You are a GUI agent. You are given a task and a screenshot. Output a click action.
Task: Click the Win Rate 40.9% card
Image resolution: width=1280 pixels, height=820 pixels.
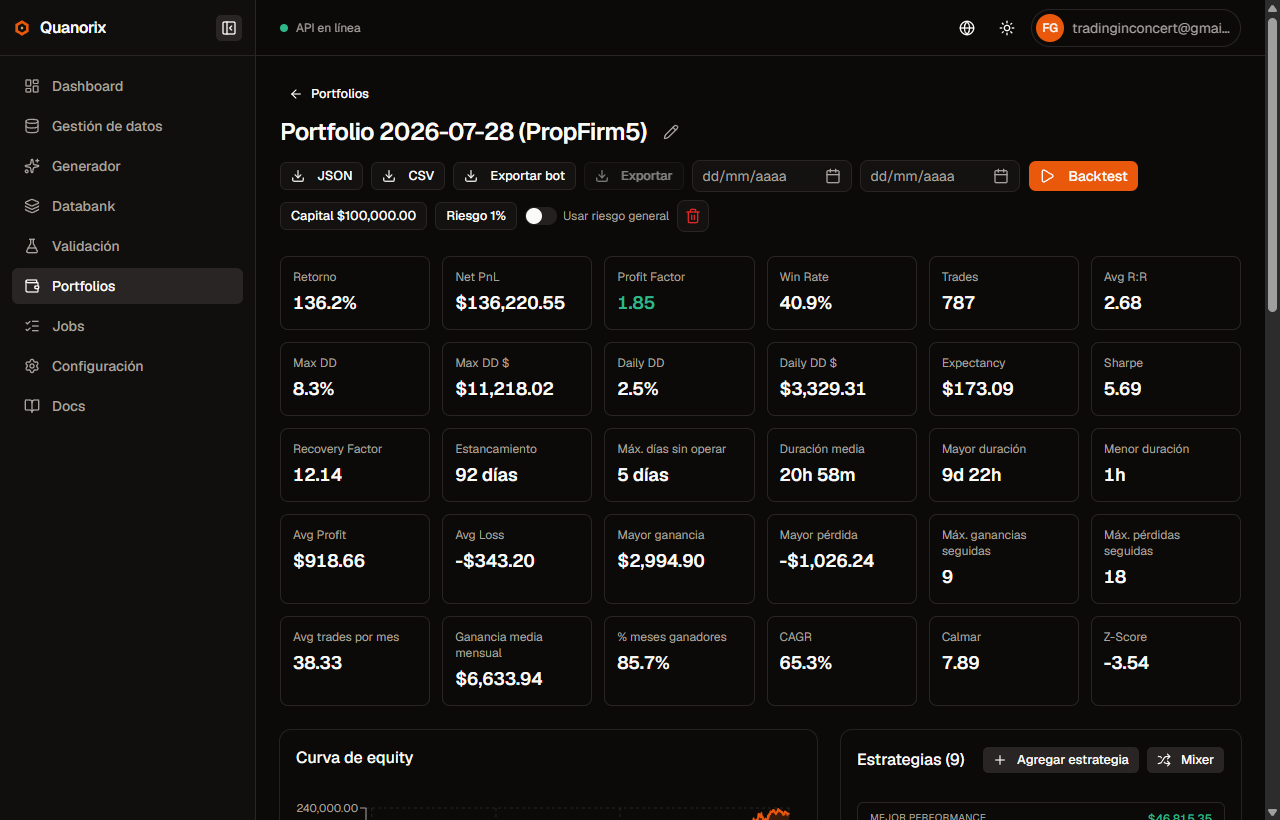click(x=842, y=293)
